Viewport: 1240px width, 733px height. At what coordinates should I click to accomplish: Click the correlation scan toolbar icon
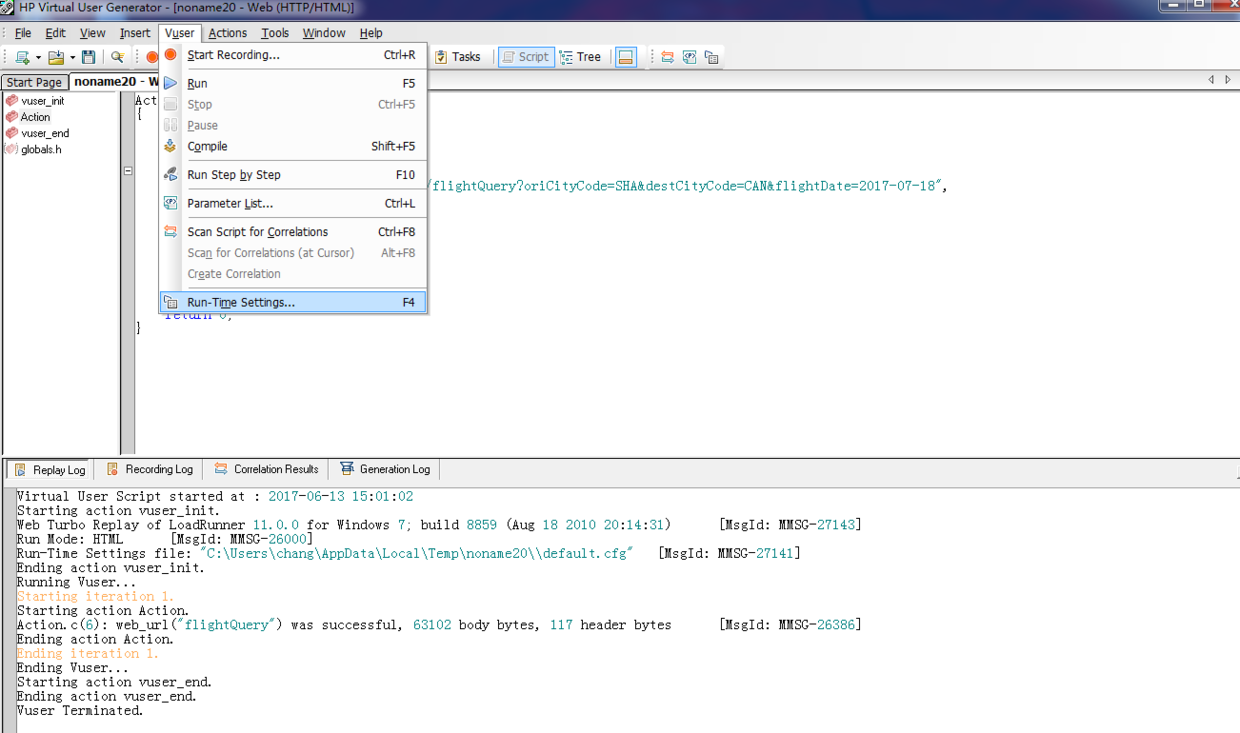(x=667, y=57)
